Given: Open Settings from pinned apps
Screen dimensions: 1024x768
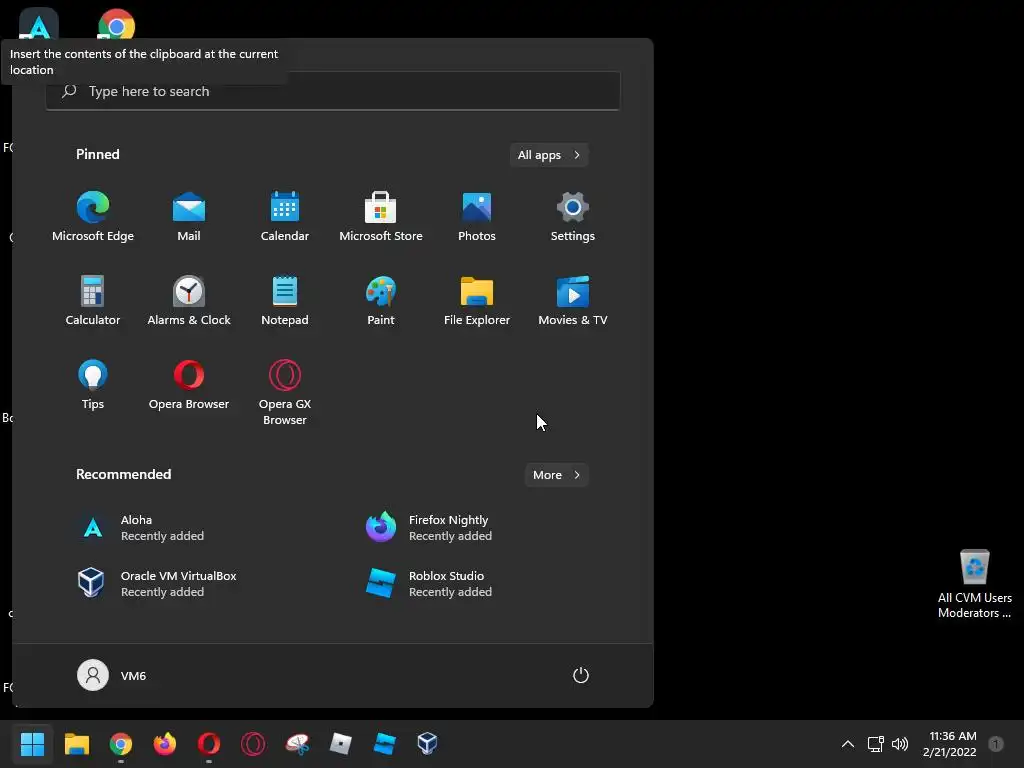Looking at the screenshot, I should (x=573, y=216).
